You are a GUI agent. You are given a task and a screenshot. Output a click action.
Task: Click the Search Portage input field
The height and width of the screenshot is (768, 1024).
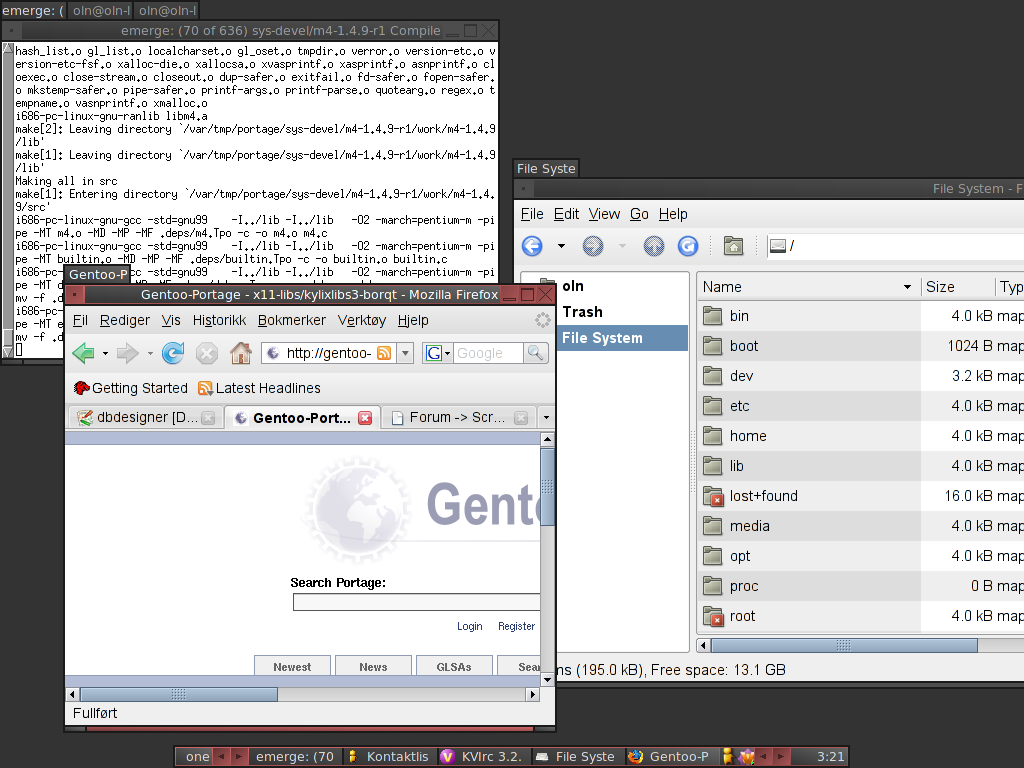pyautogui.click(x=417, y=602)
